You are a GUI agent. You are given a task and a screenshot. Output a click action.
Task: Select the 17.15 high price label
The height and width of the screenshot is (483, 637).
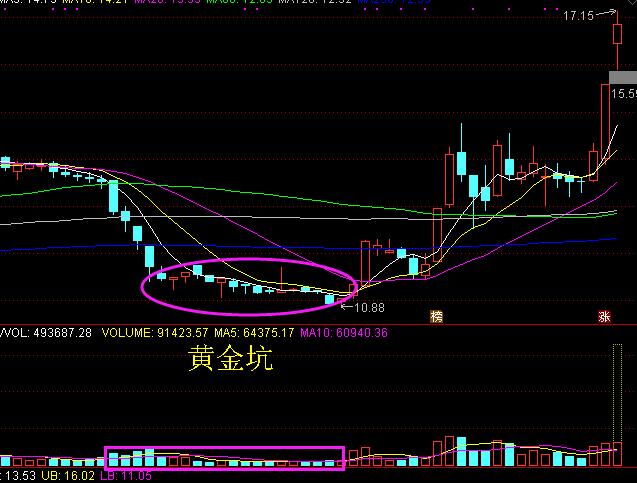(x=578, y=16)
